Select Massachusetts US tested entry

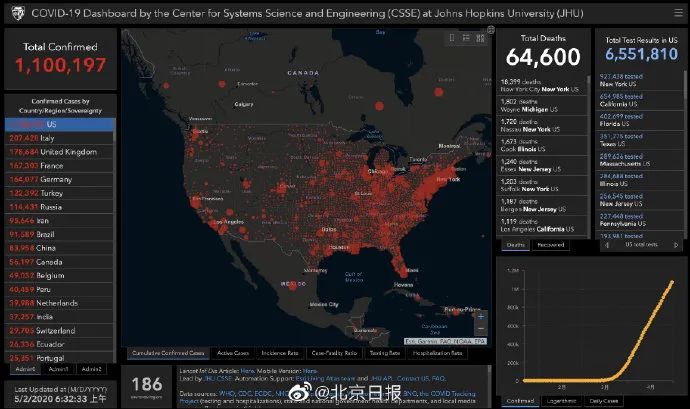tap(640, 160)
